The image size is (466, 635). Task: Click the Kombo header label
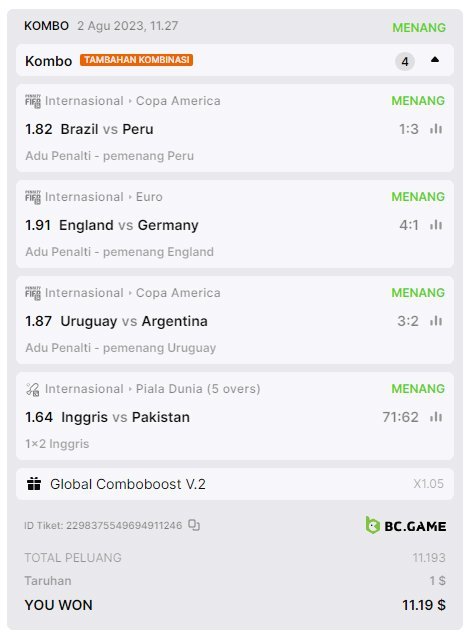point(49,61)
